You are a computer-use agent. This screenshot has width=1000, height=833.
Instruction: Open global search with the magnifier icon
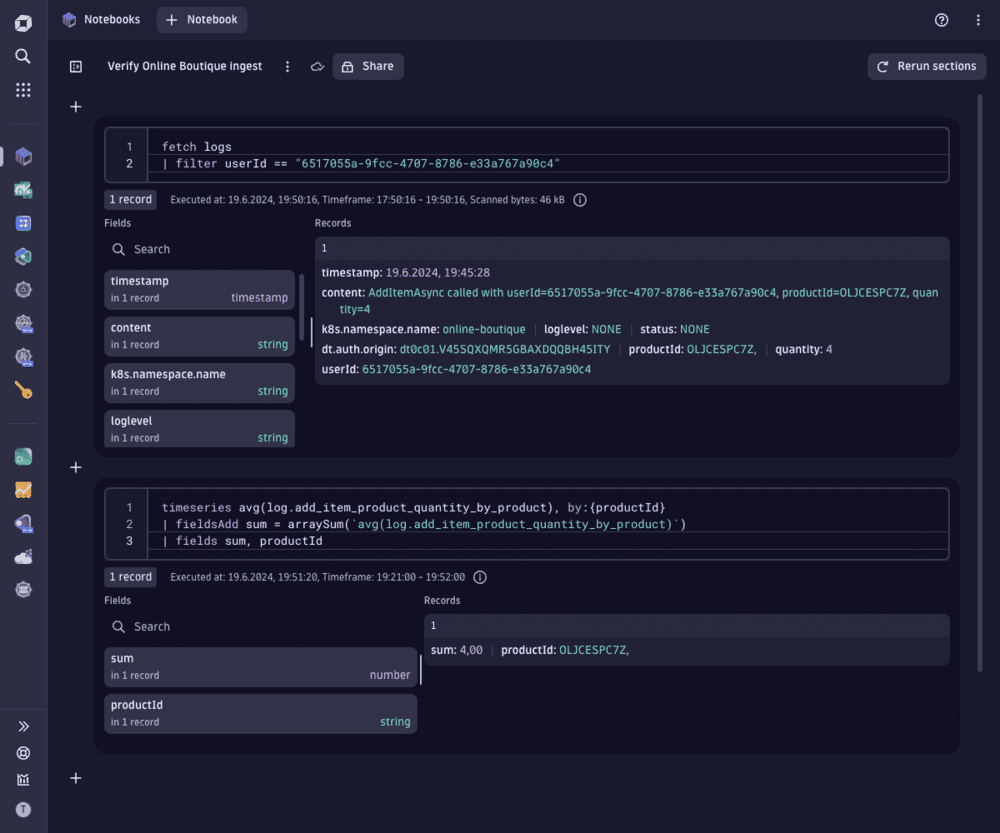tap(23, 56)
